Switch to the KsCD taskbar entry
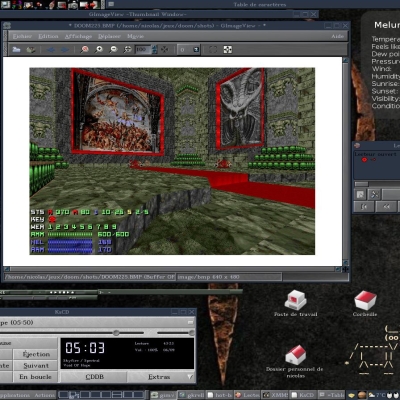This screenshot has width=400, height=400. tap(303, 395)
